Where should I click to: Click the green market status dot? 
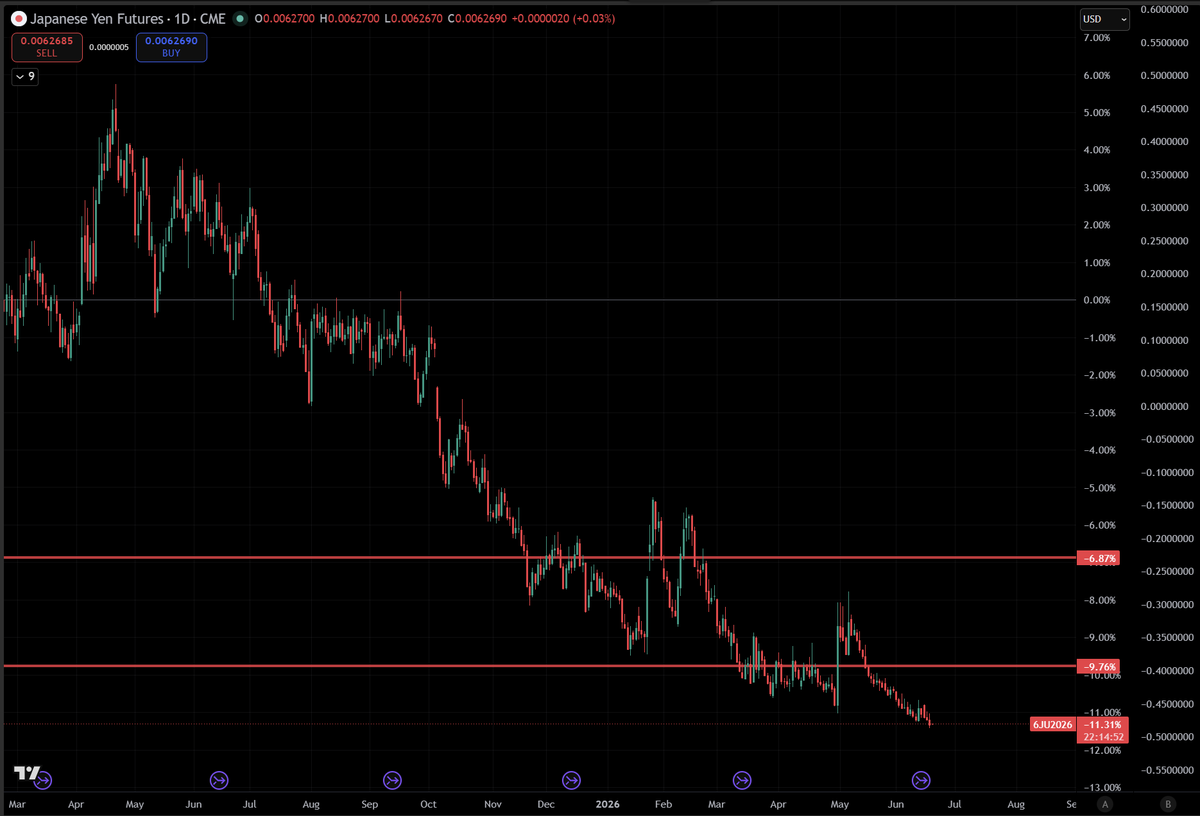click(241, 18)
